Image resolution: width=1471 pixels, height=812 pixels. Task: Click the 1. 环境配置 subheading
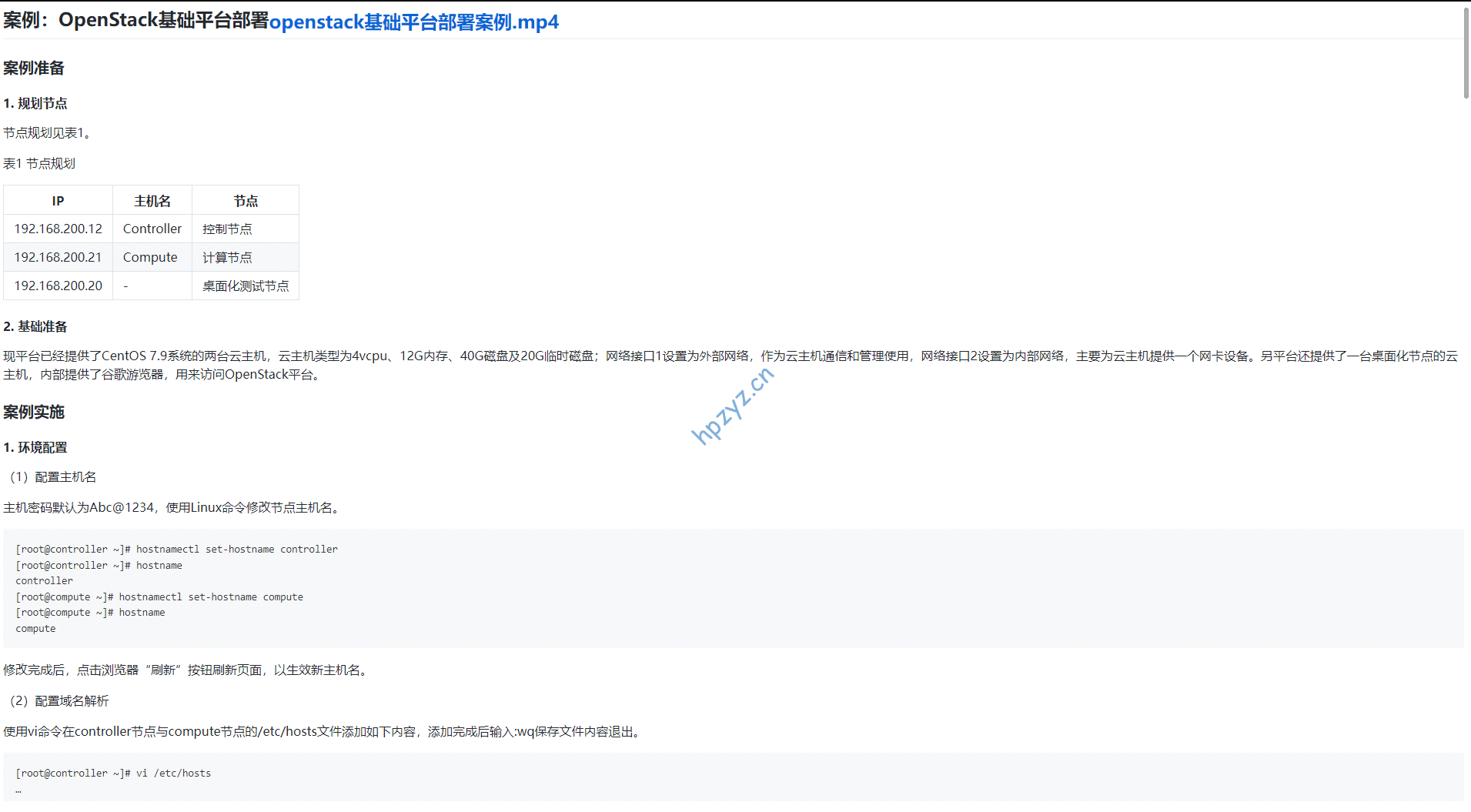pyautogui.click(x=35, y=448)
